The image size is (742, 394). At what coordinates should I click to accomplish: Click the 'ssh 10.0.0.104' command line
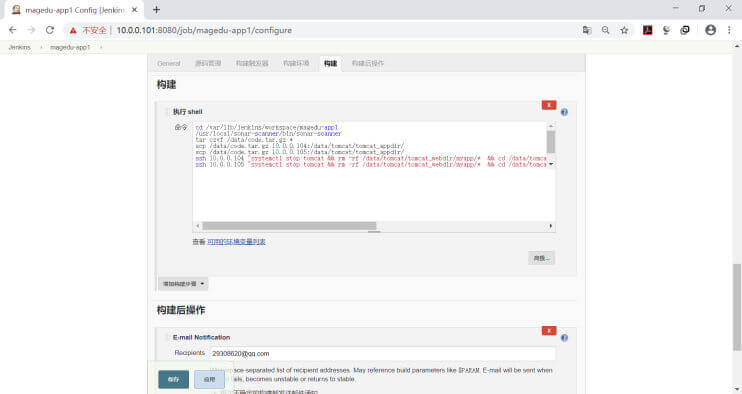point(371,158)
